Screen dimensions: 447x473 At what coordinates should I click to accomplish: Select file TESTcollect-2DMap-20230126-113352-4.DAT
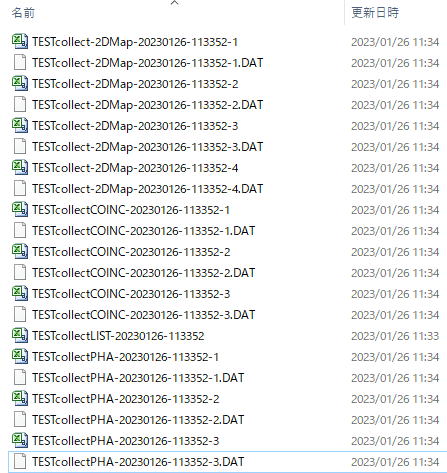click(147, 189)
